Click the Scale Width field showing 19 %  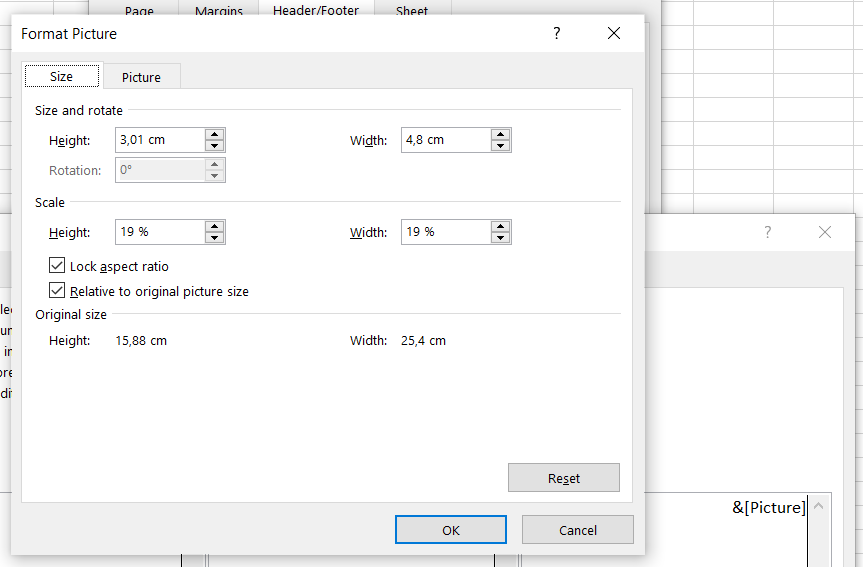pos(445,232)
